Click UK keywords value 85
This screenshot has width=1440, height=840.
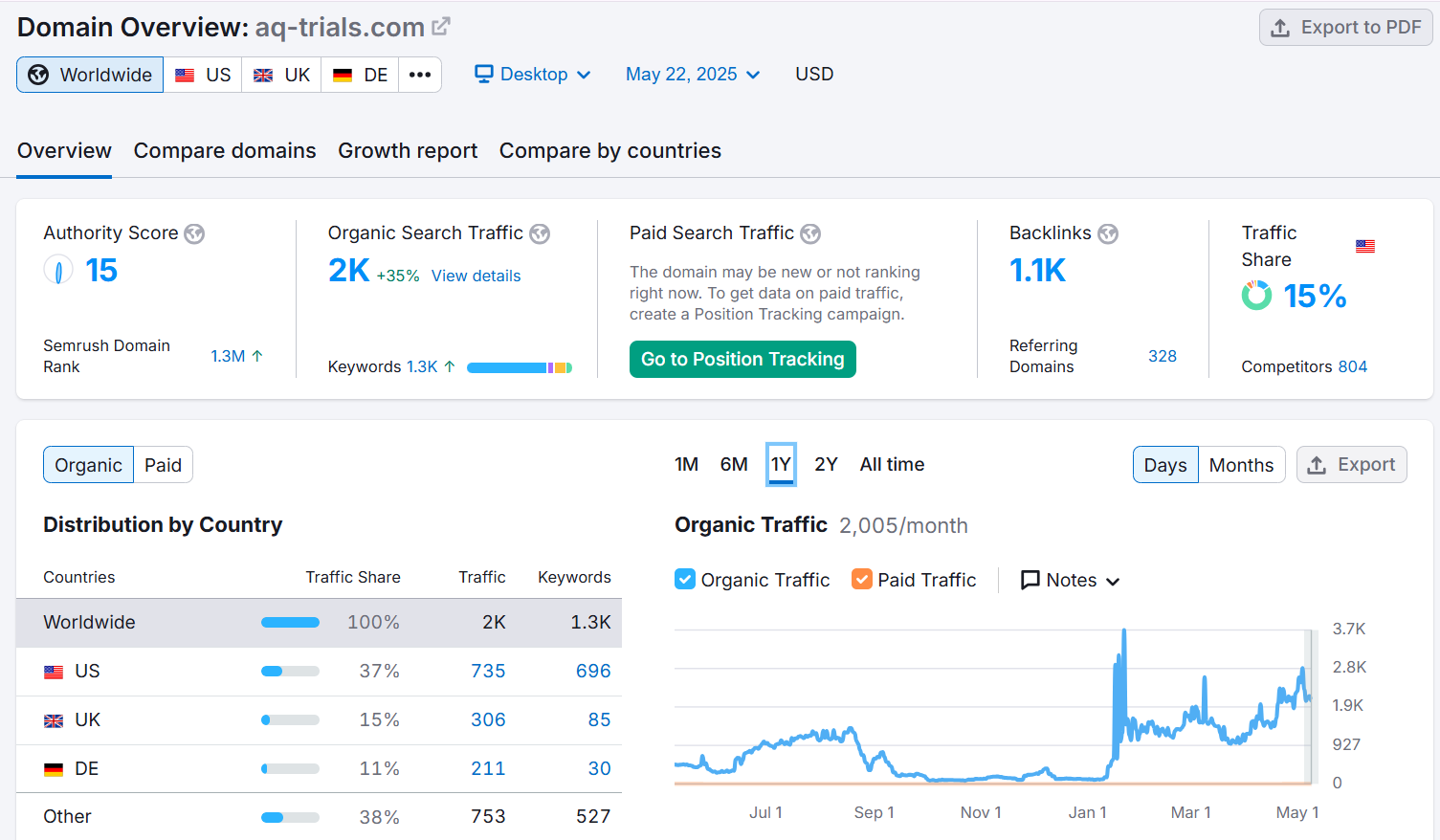[x=599, y=720]
